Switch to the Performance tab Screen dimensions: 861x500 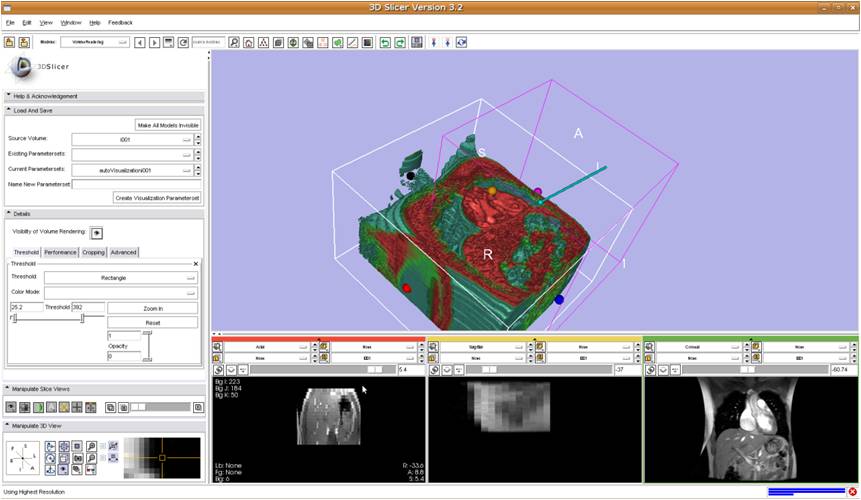(60, 252)
